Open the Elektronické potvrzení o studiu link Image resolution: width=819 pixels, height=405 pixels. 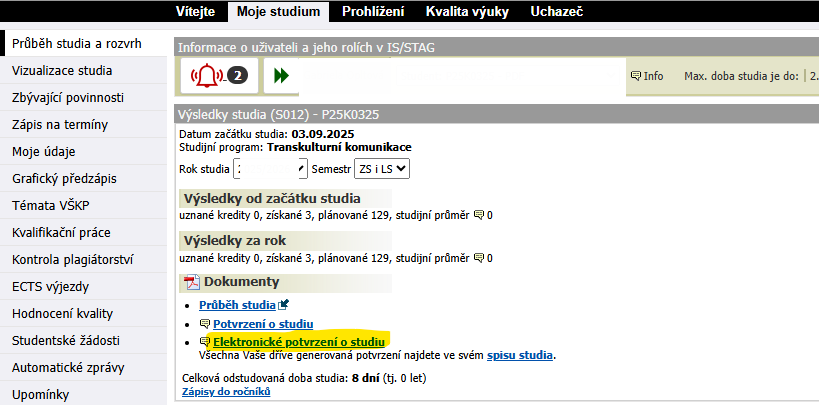click(x=299, y=342)
